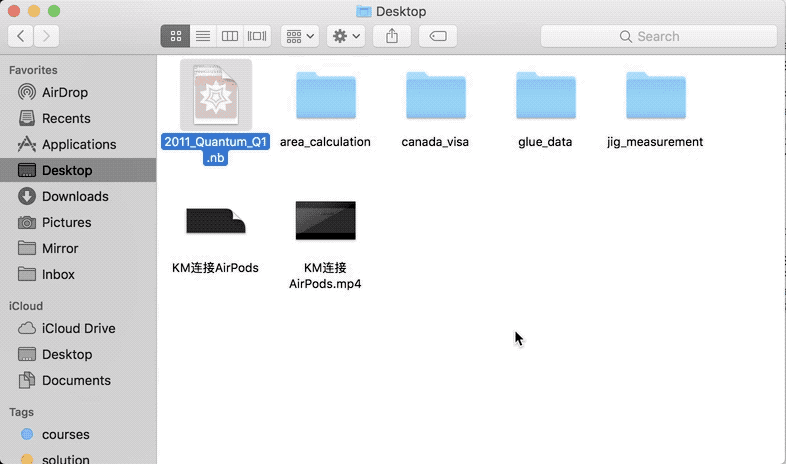786x464 pixels.
Task: Open Applications from the sidebar
Action: click(79, 144)
